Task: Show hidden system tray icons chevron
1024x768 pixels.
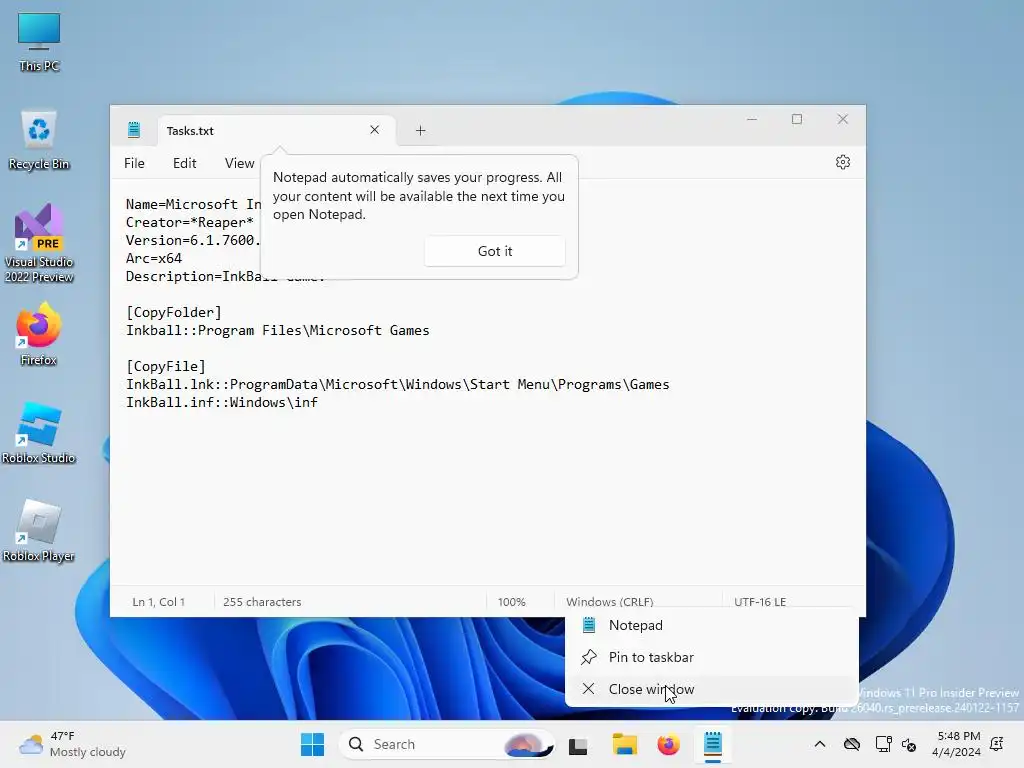Action: click(820, 744)
